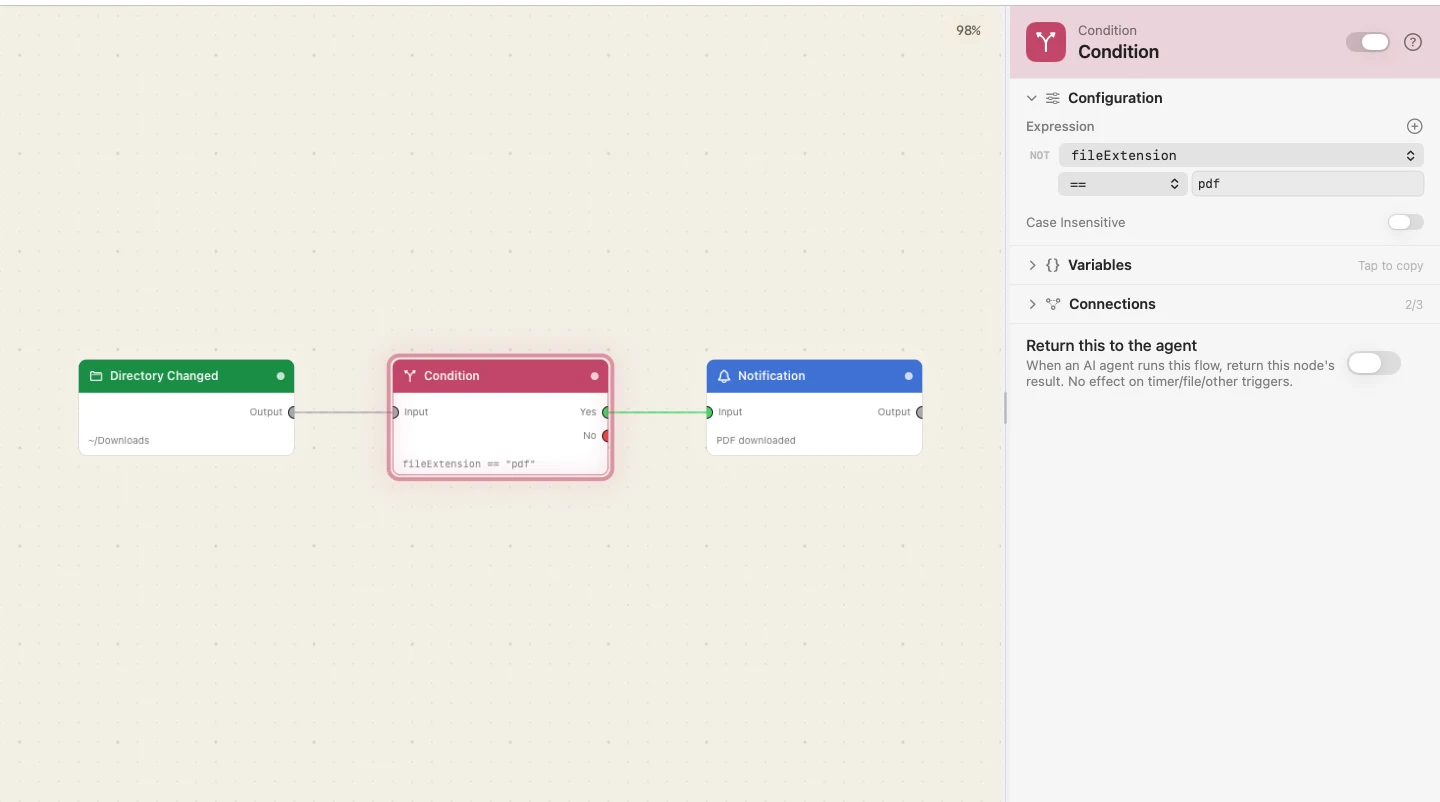Expand the Variables section
1440x802 pixels.
pyautogui.click(x=1032, y=265)
